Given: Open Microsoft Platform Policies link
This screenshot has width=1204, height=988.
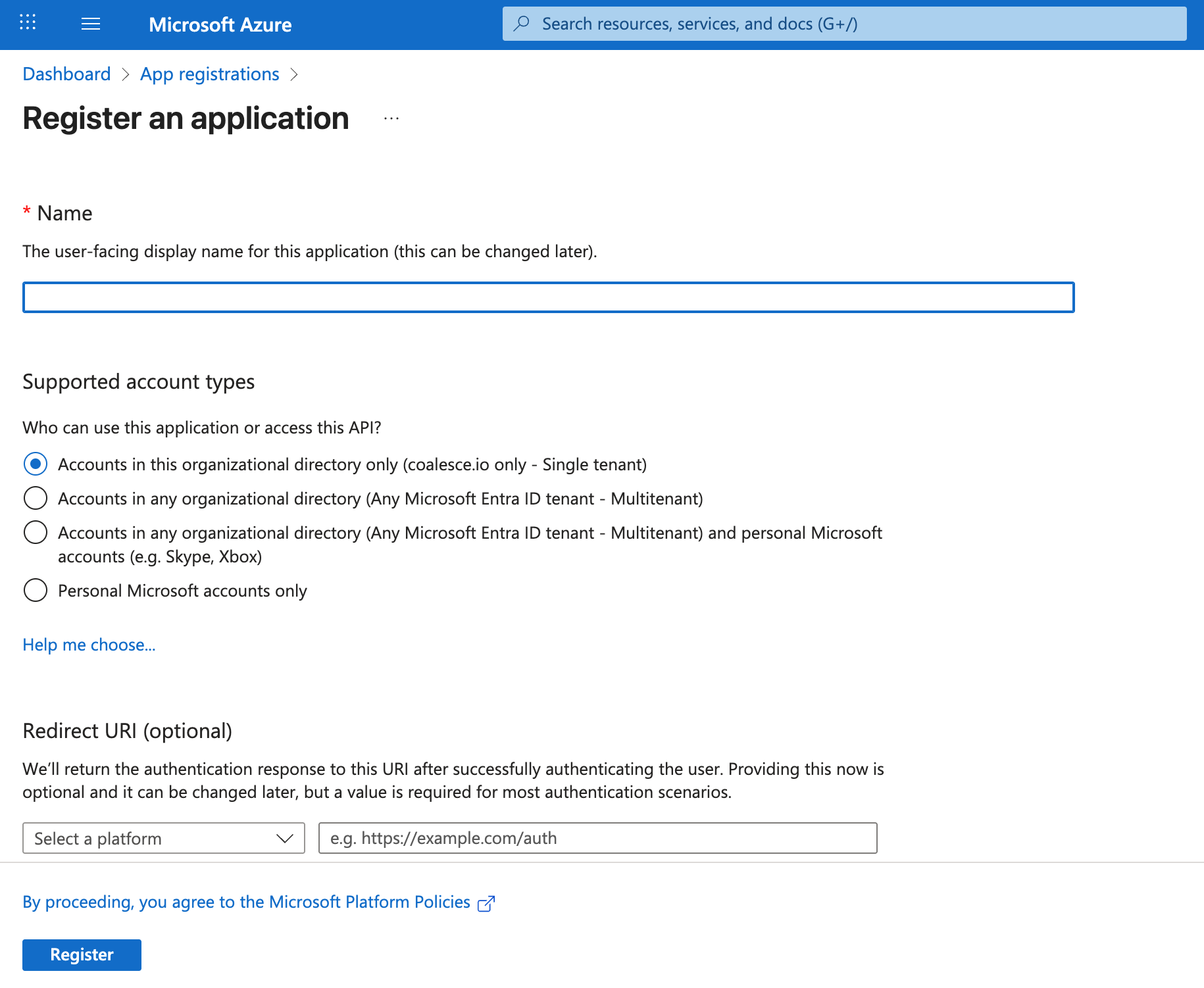Looking at the screenshot, I should click(x=246, y=902).
